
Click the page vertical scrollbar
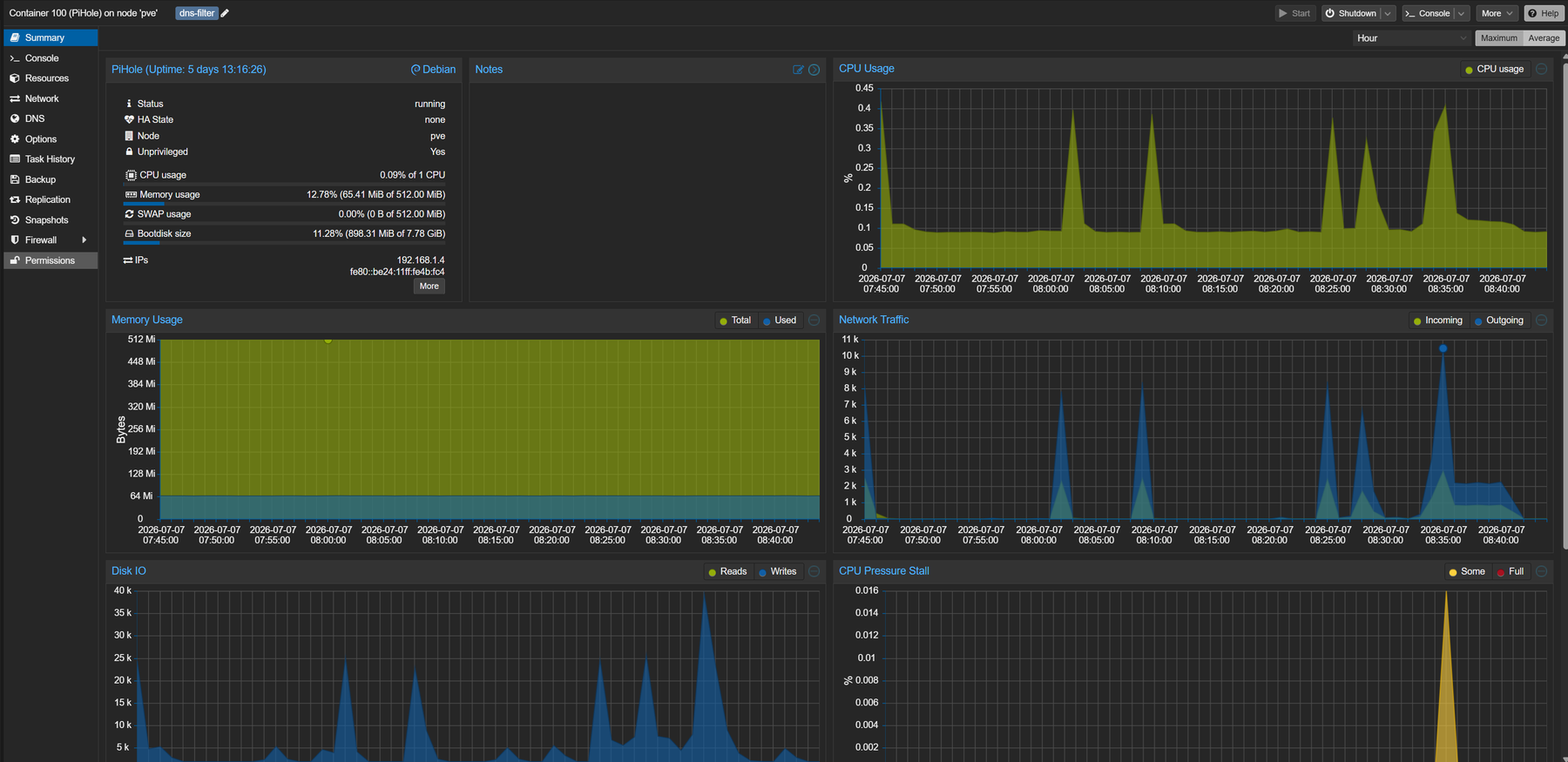(x=1565, y=305)
